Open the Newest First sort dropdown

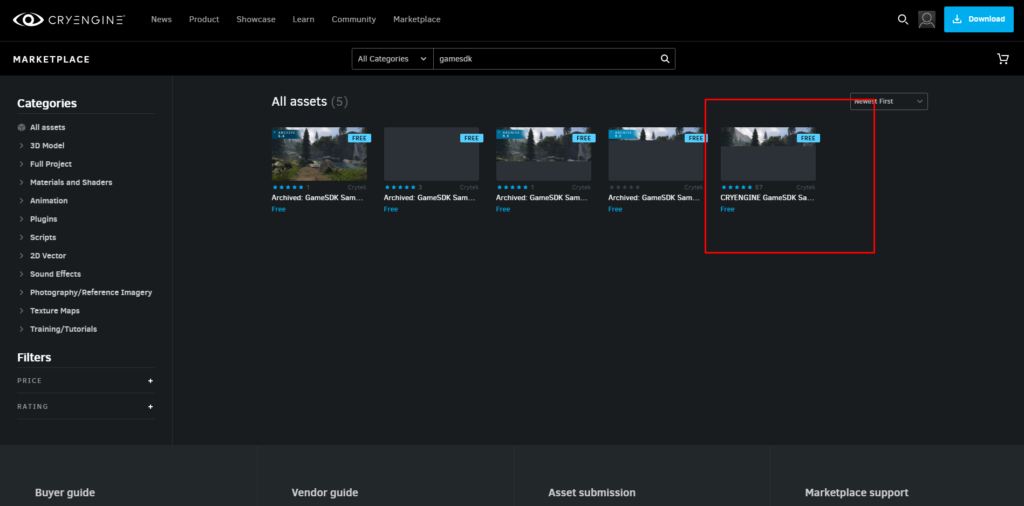pos(889,101)
